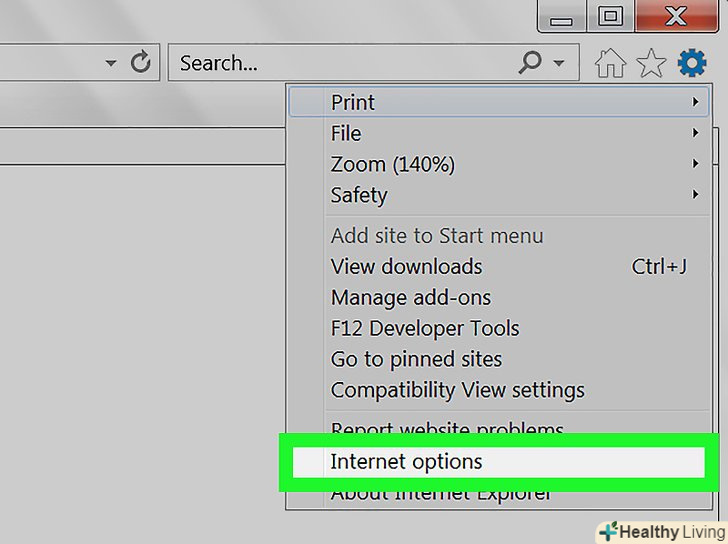Go to the home page icon
The width and height of the screenshot is (728, 544).
coord(610,63)
